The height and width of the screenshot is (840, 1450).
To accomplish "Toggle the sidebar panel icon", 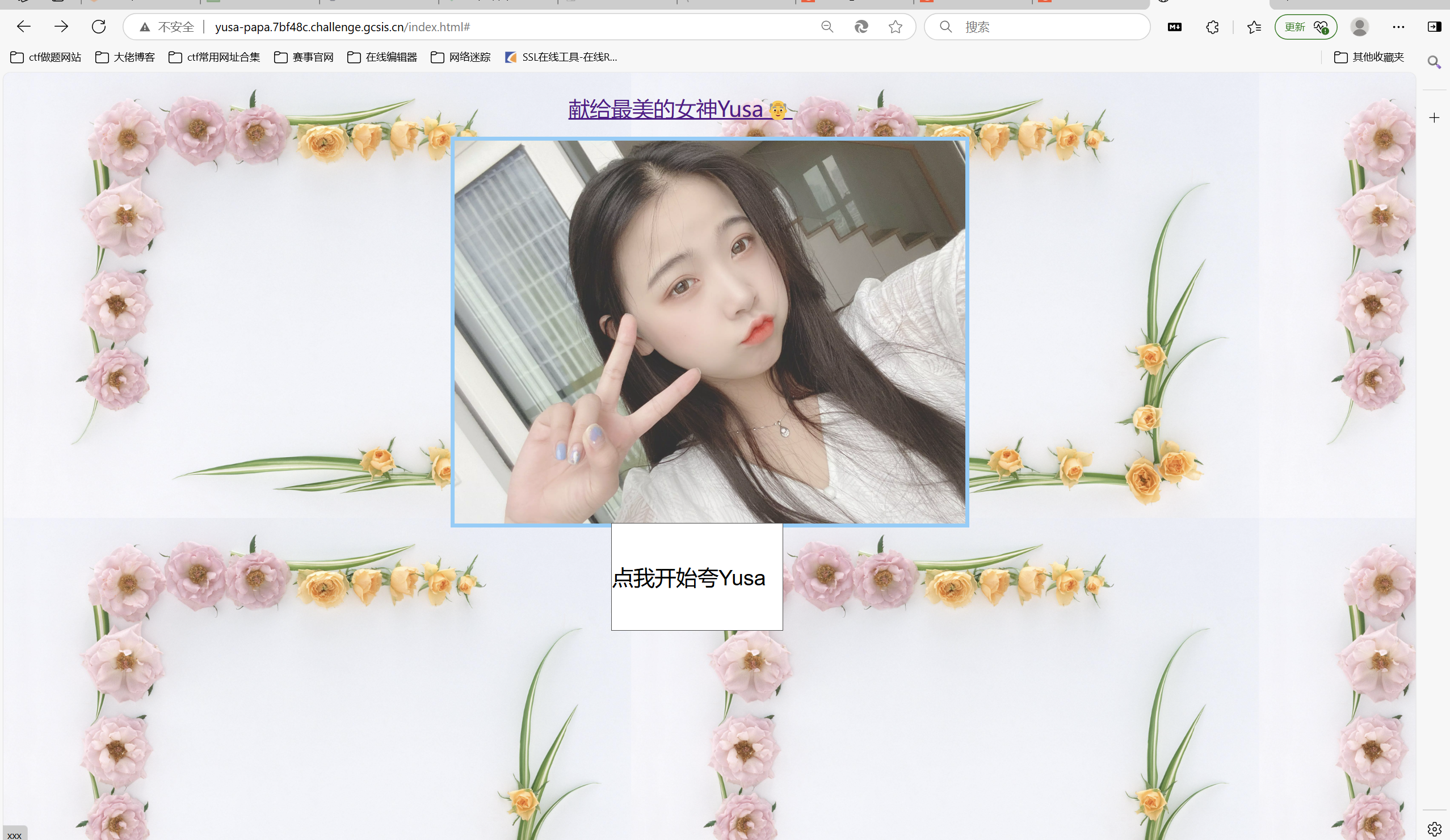I will tap(1434, 27).
